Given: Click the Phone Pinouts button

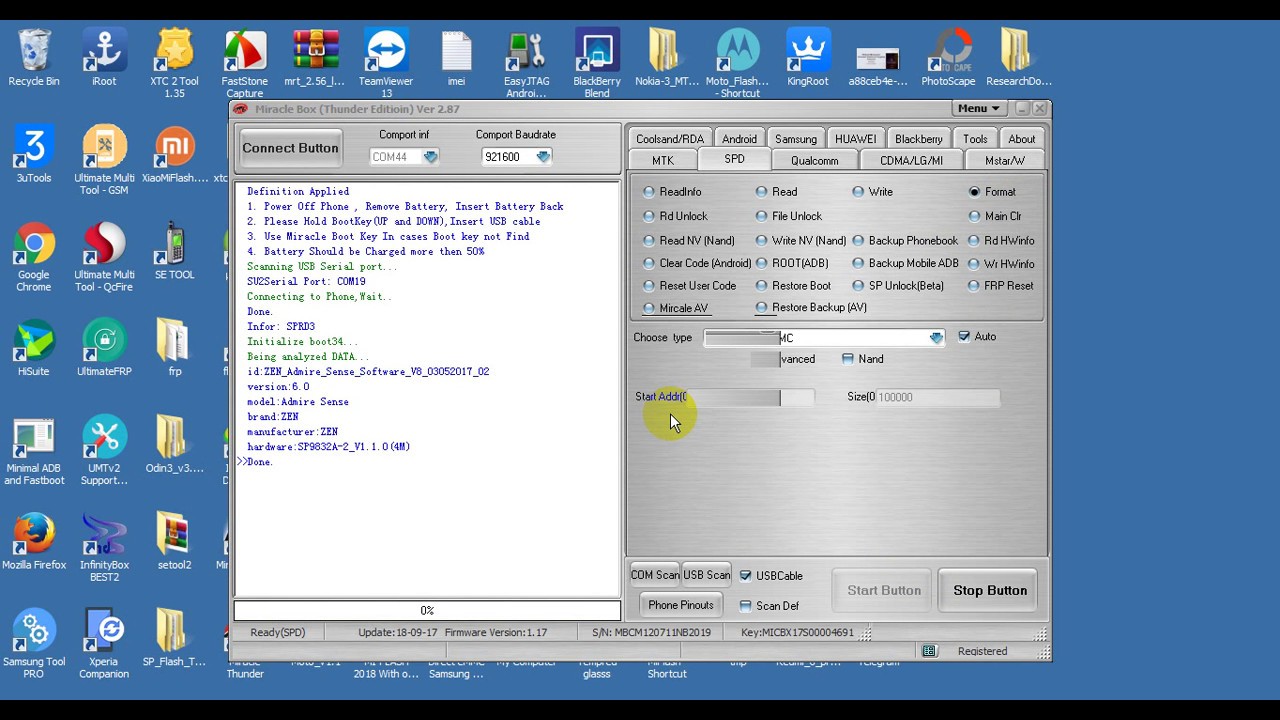Looking at the screenshot, I should click(681, 605).
